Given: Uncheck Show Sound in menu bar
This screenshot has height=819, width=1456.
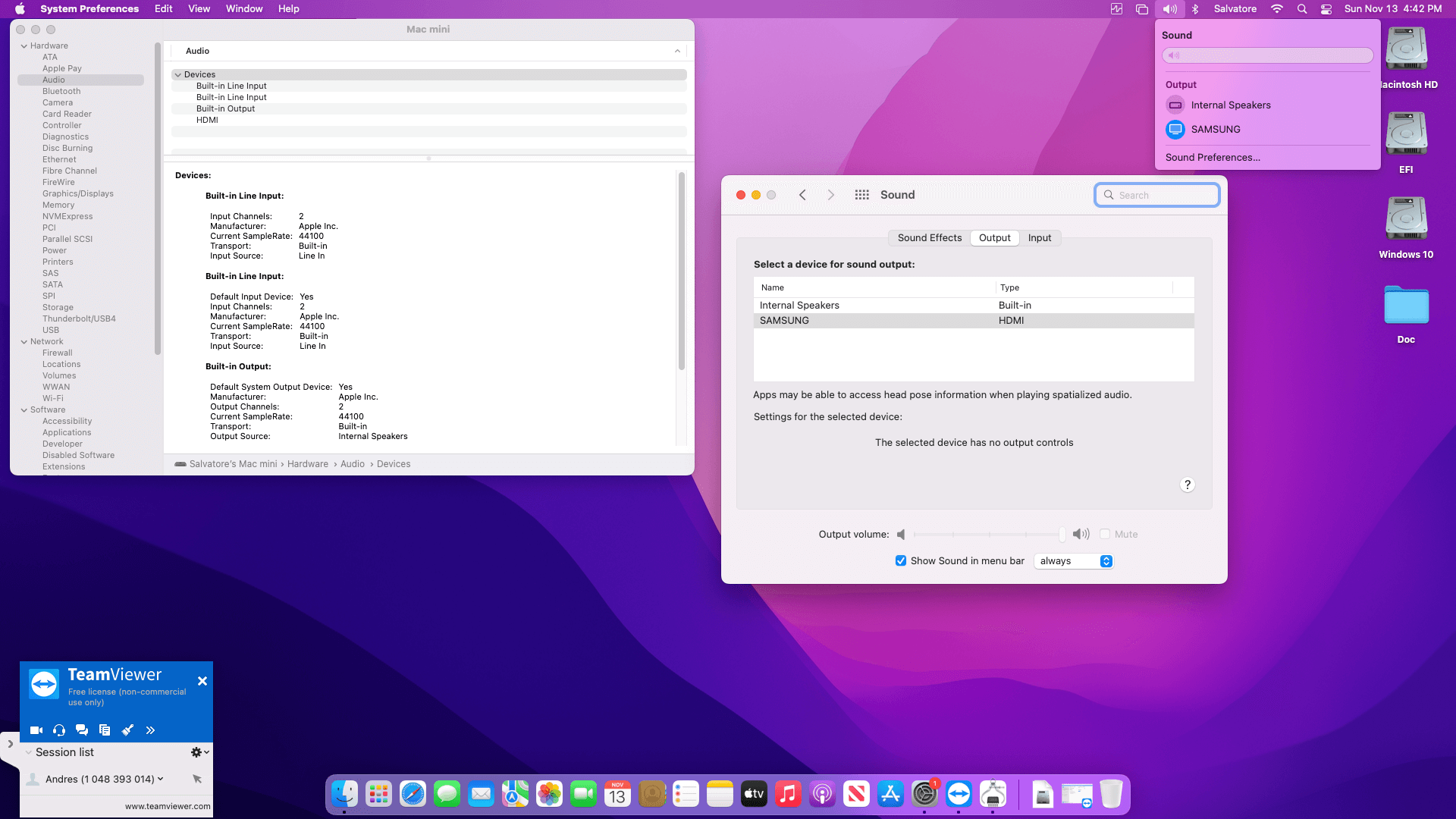Looking at the screenshot, I should click(x=901, y=560).
